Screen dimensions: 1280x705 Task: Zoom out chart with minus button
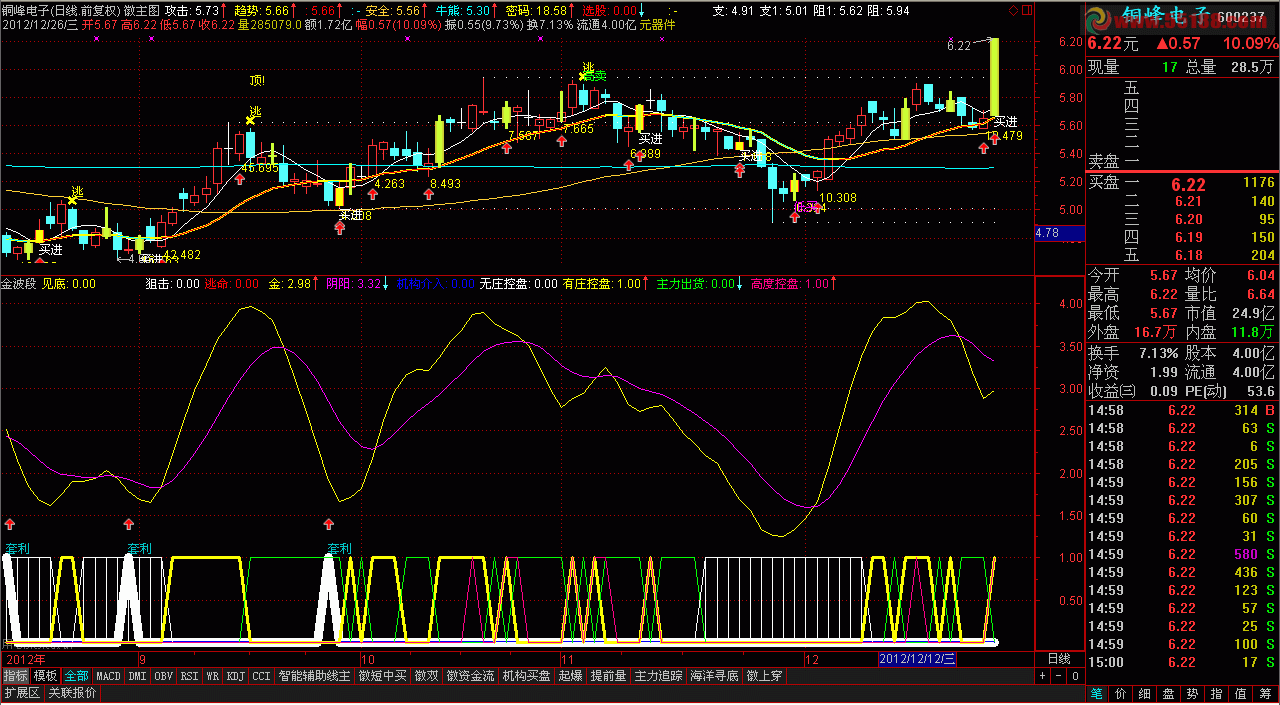pyautogui.click(x=1058, y=676)
